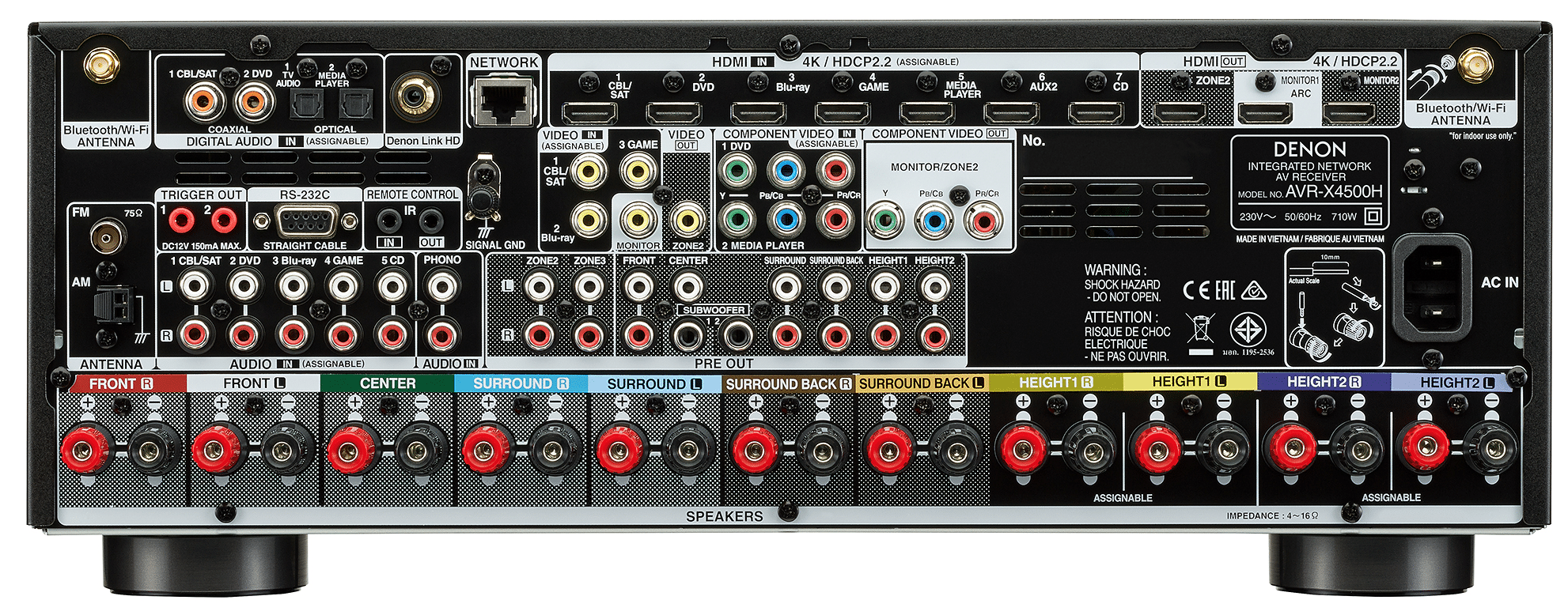Image resolution: width=1568 pixels, height=615 pixels.
Task: Click the PRE OUT section label
Action: coord(724,364)
